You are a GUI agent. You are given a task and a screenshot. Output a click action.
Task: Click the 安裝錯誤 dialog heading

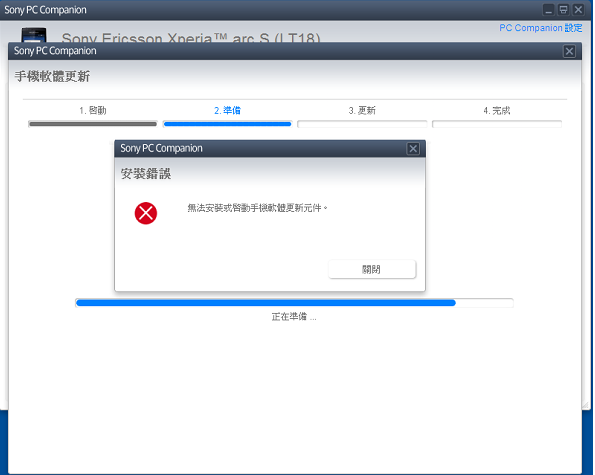pos(146,174)
